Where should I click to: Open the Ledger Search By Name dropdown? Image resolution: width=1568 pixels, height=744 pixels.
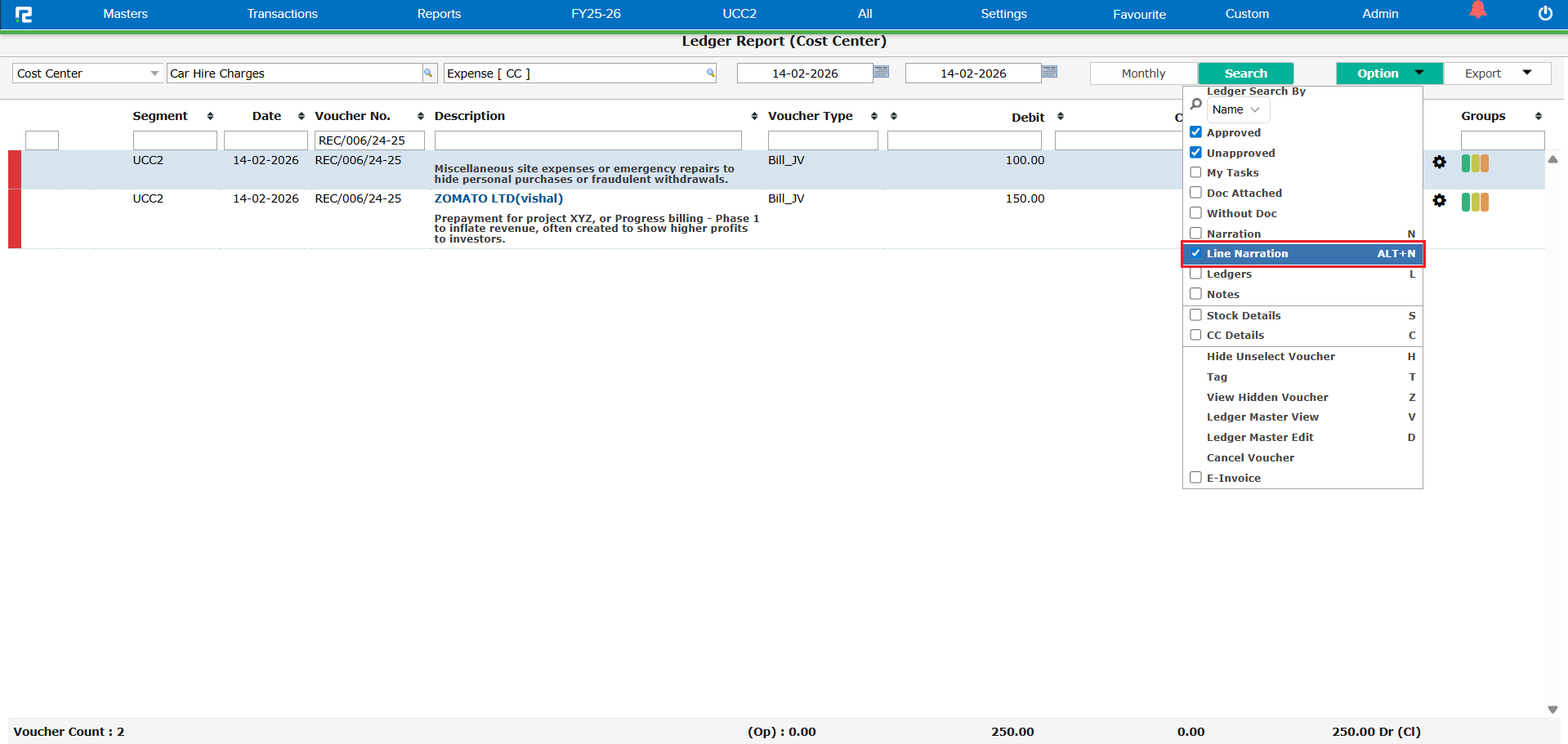(x=1237, y=109)
